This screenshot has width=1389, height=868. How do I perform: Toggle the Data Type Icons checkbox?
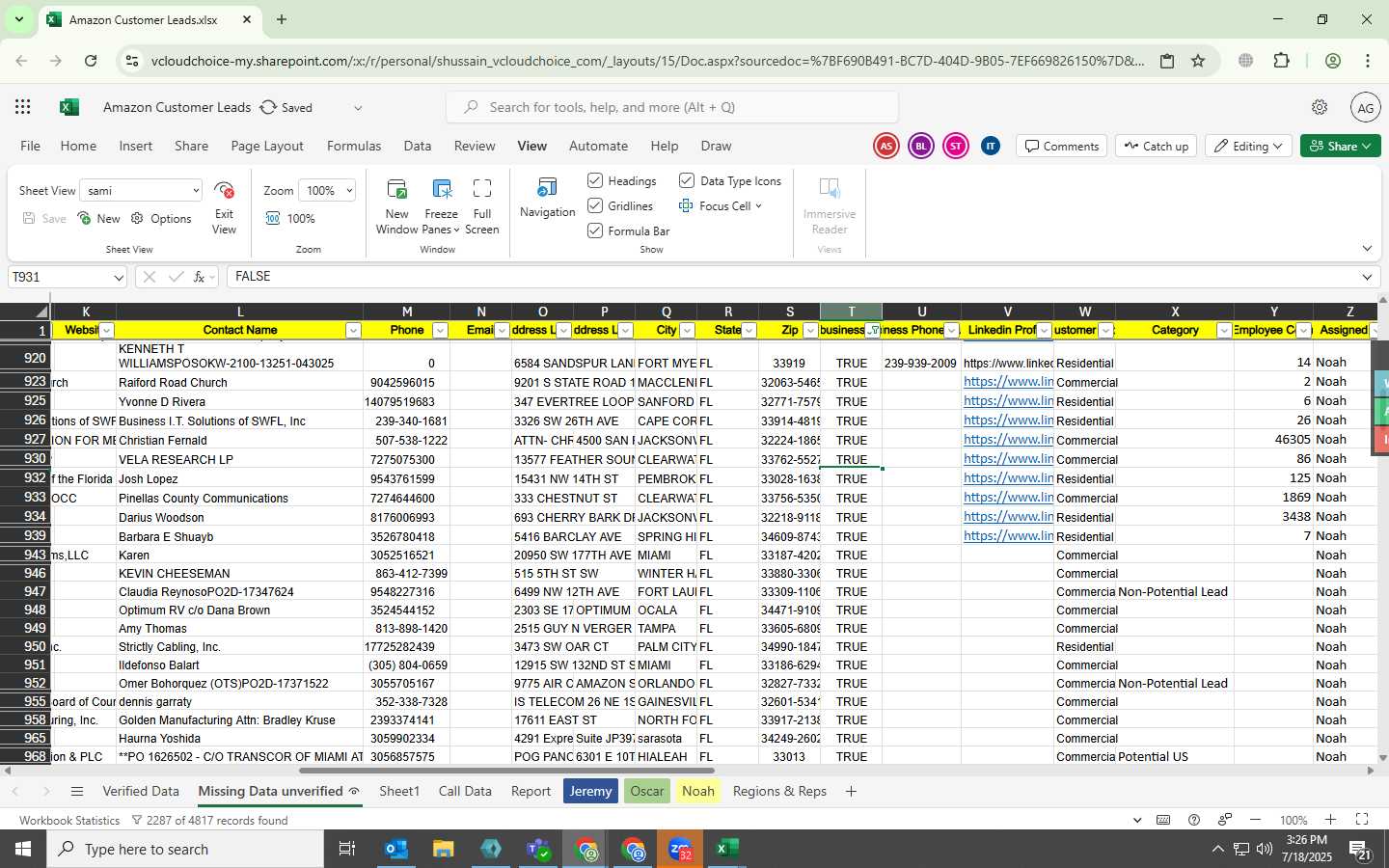pyautogui.click(x=687, y=180)
